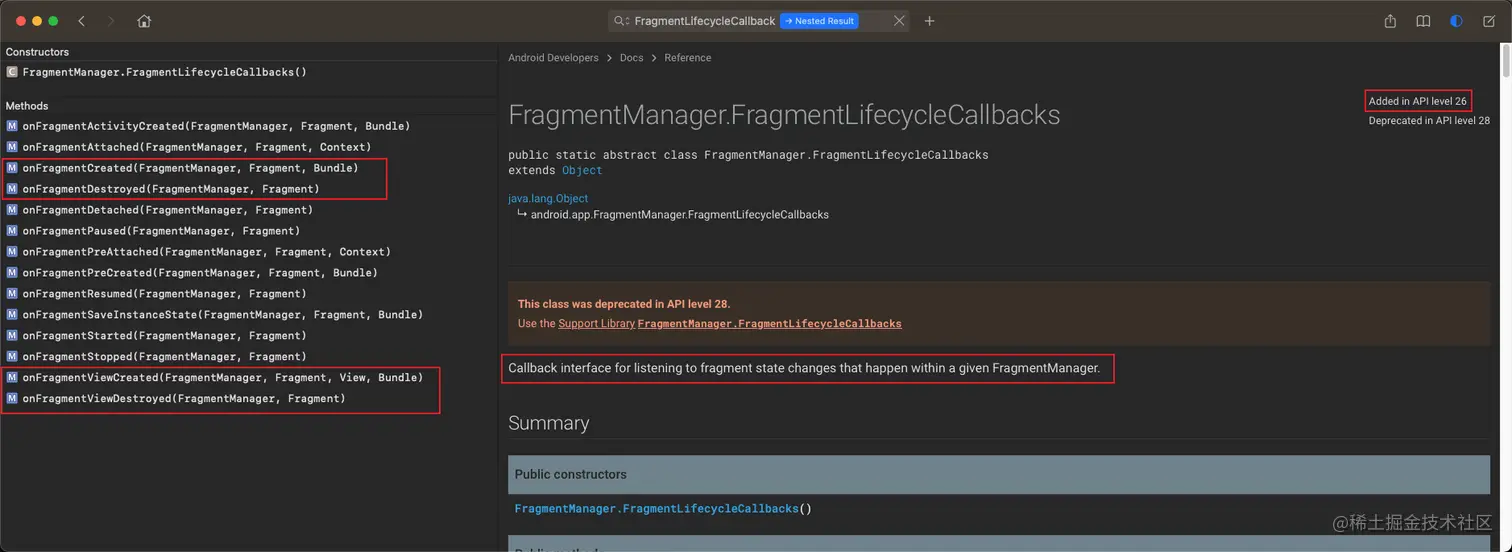
Task: Click the edit note icon
Action: tap(1489, 21)
